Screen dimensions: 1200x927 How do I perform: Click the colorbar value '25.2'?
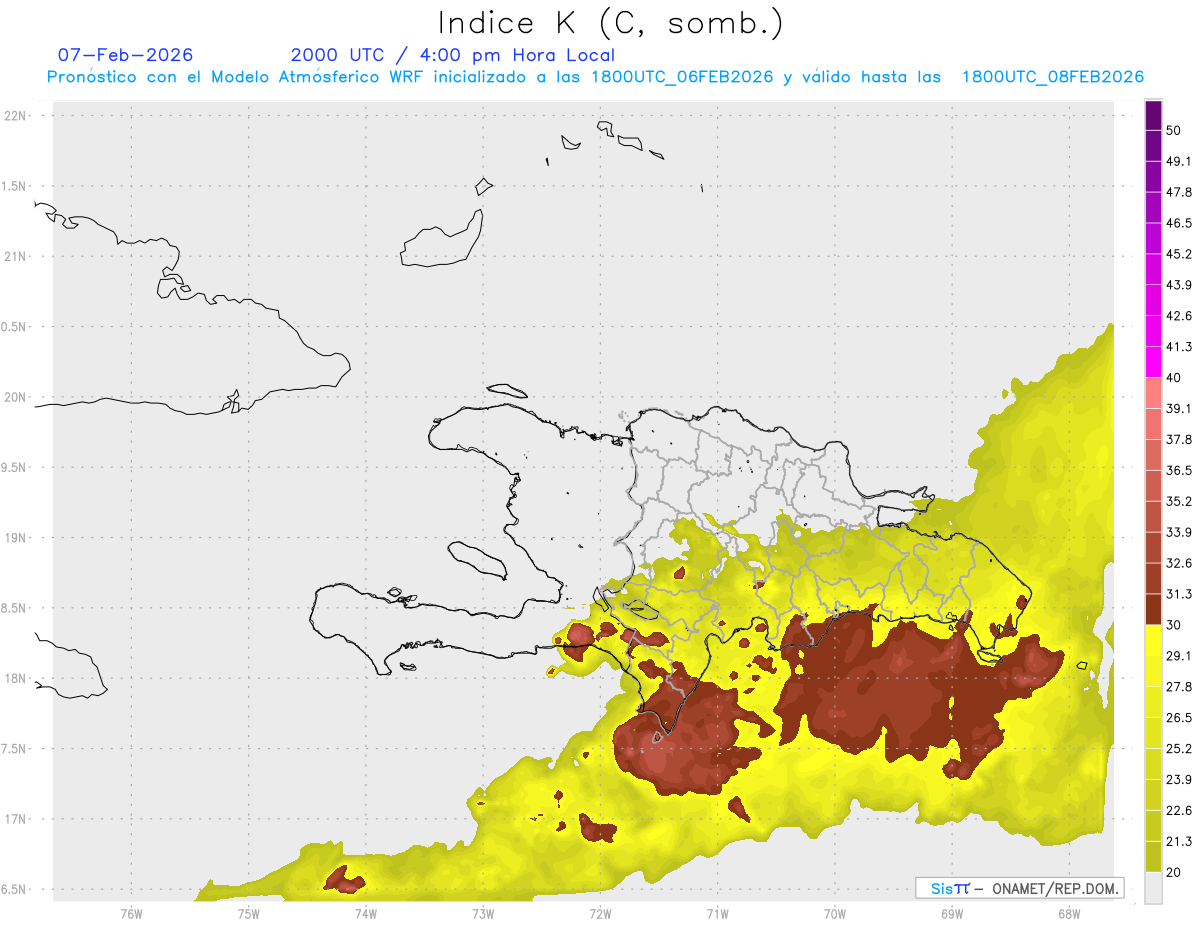click(x=1179, y=749)
